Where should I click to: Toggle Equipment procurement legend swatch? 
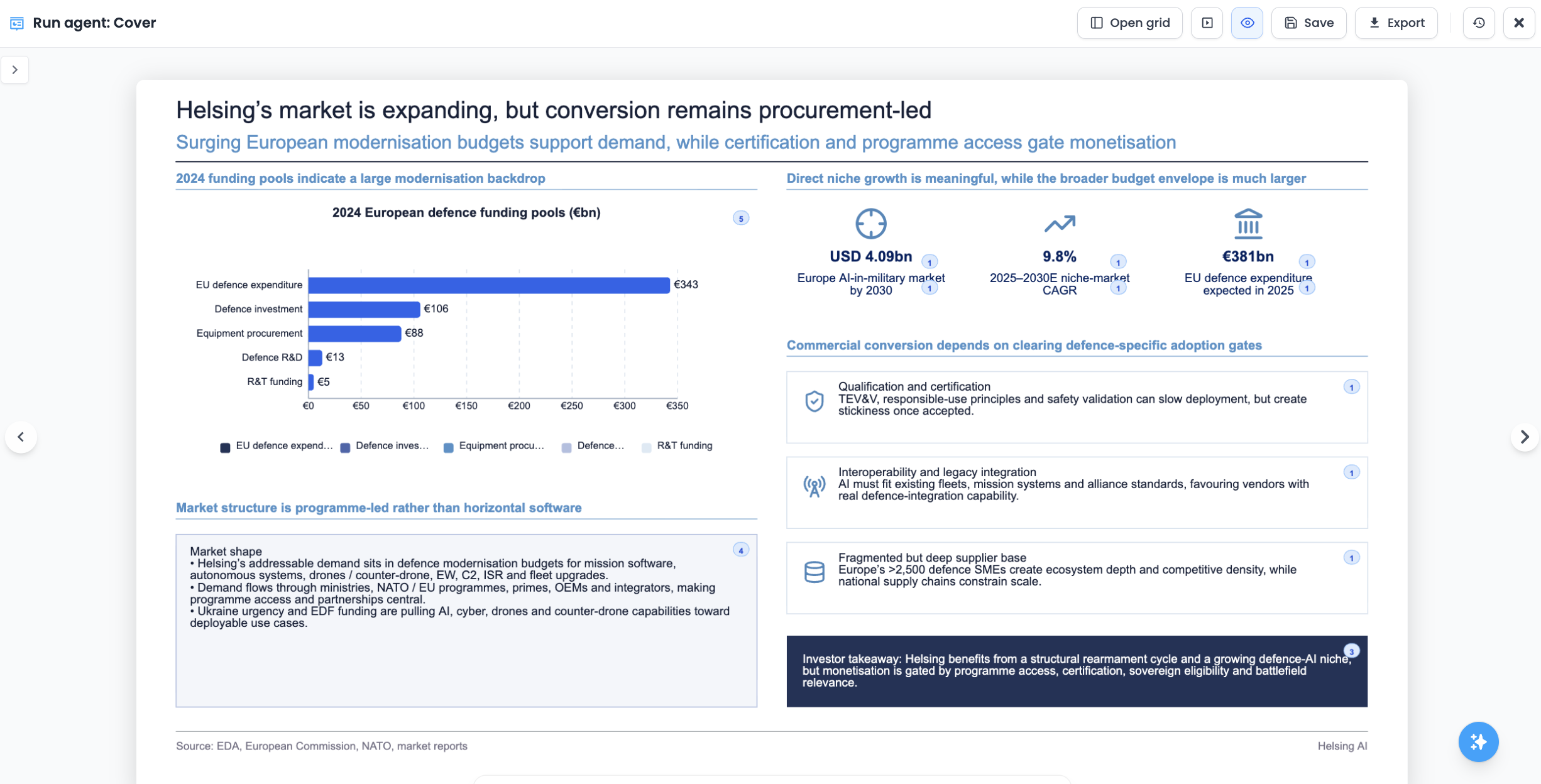pyautogui.click(x=448, y=447)
